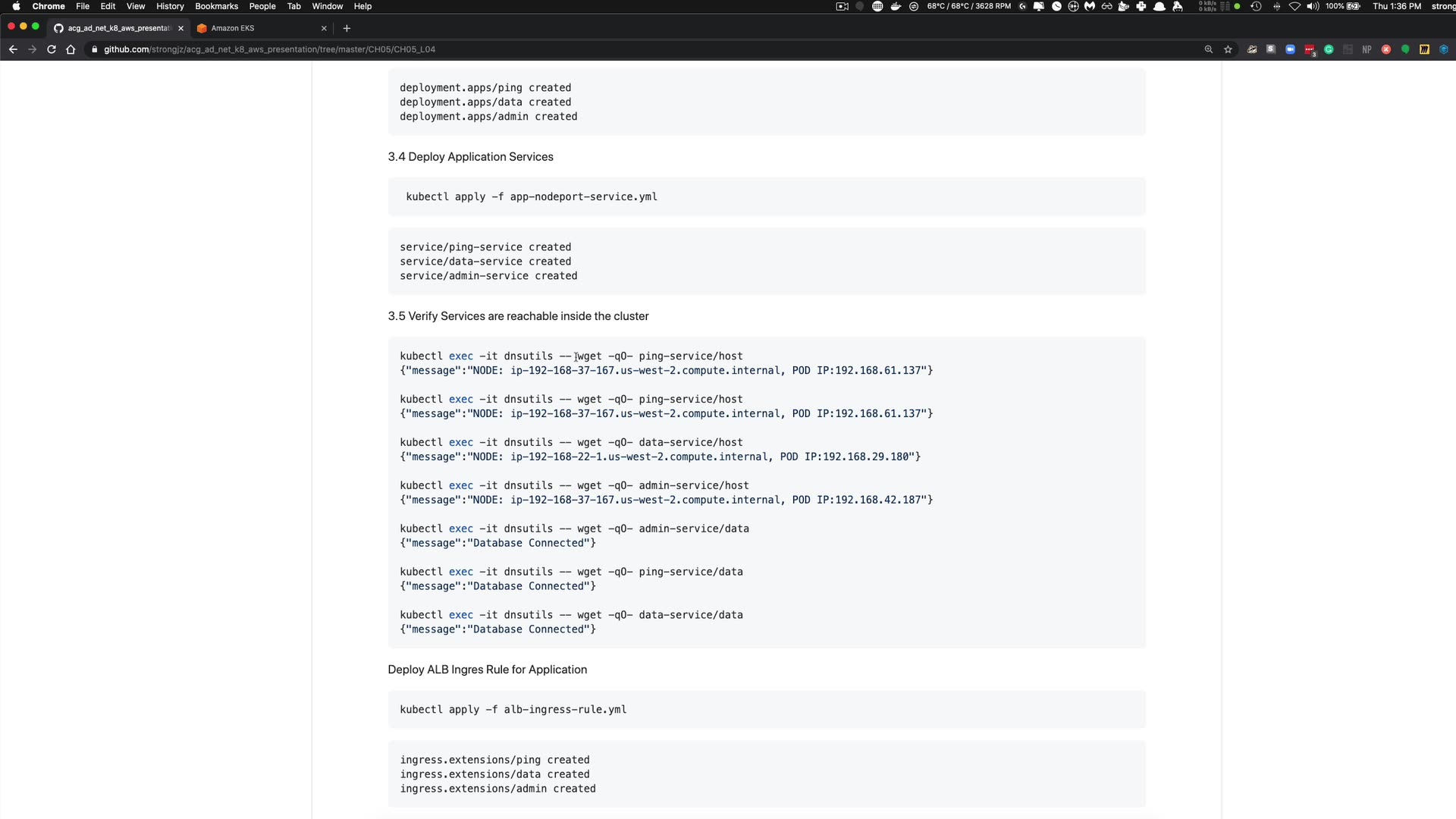Image resolution: width=1456 pixels, height=819 pixels.
Task: Click the NP extension icon
Action: pyautogui.click(x=1367, y=49)
